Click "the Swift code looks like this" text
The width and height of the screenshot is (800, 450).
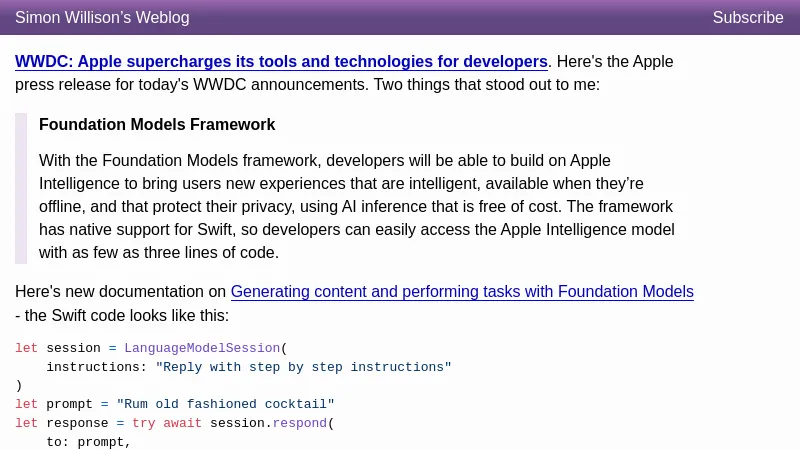coord(127,316)
